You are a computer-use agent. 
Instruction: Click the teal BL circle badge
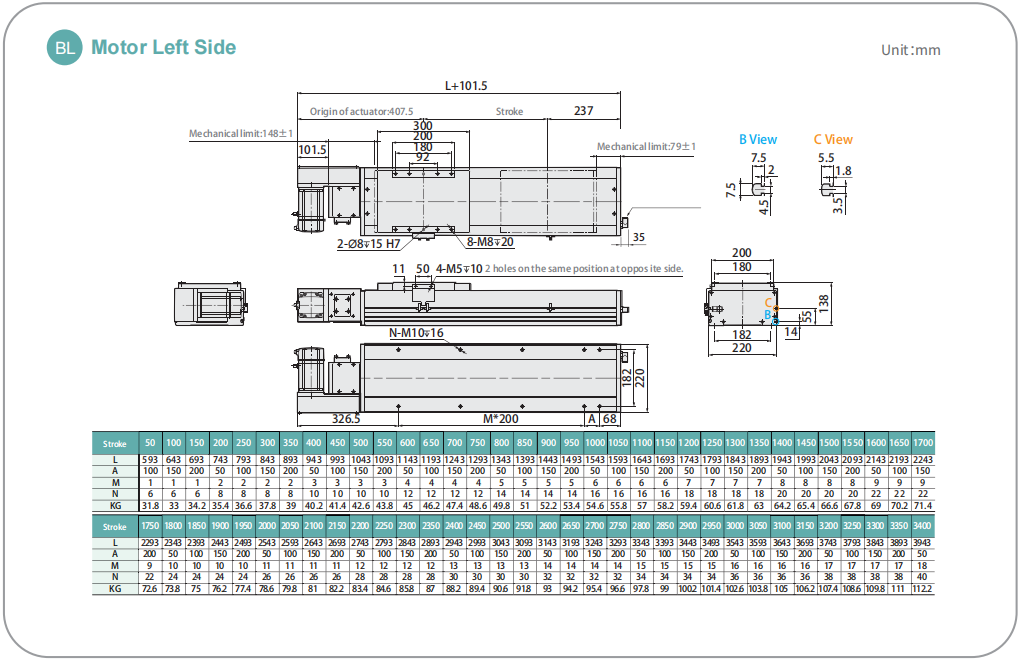64,47
